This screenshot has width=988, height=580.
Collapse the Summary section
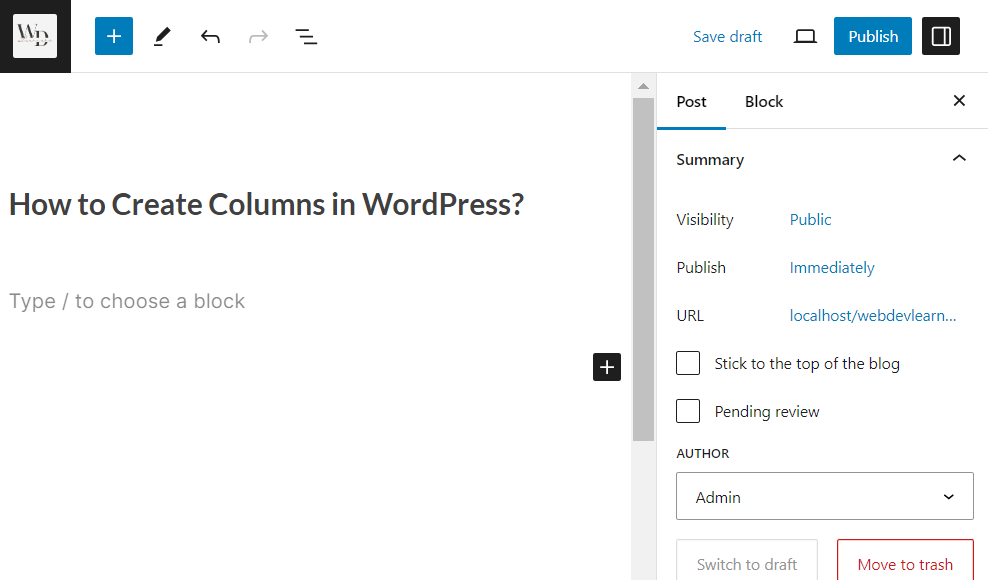pos(959,159)
